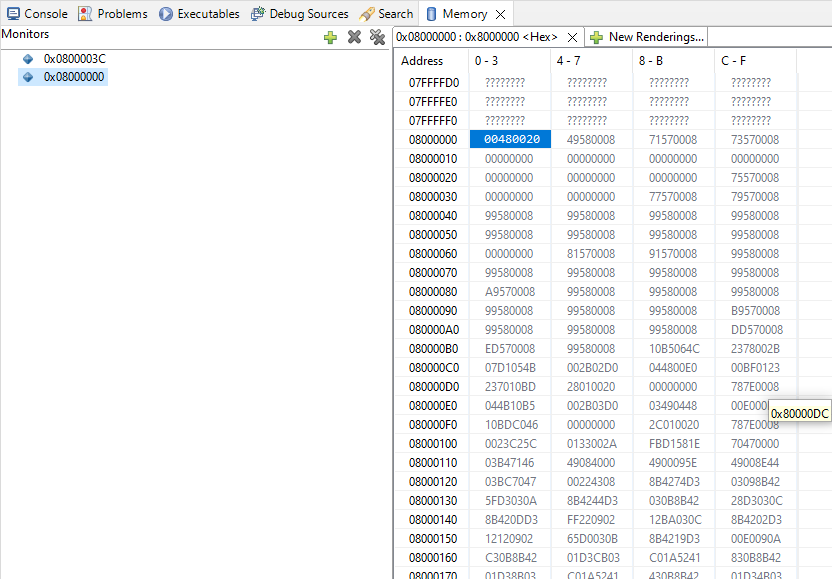Select cell ED570008 in row 080000B0
The width and height of the screenshot is (832, 579).
click(510, 349)
